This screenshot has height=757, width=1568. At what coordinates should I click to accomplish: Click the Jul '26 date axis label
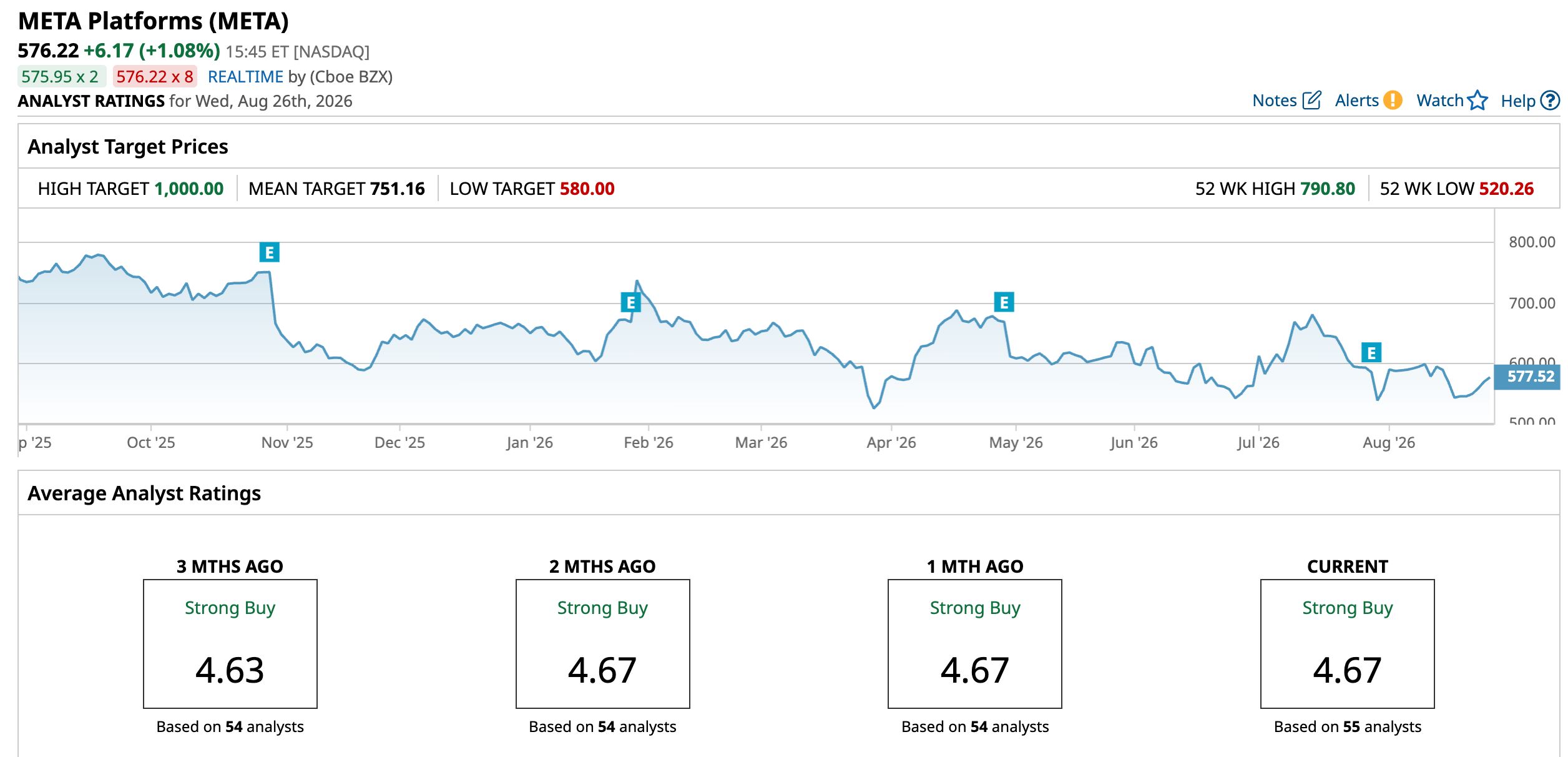tap(1258, 443)
